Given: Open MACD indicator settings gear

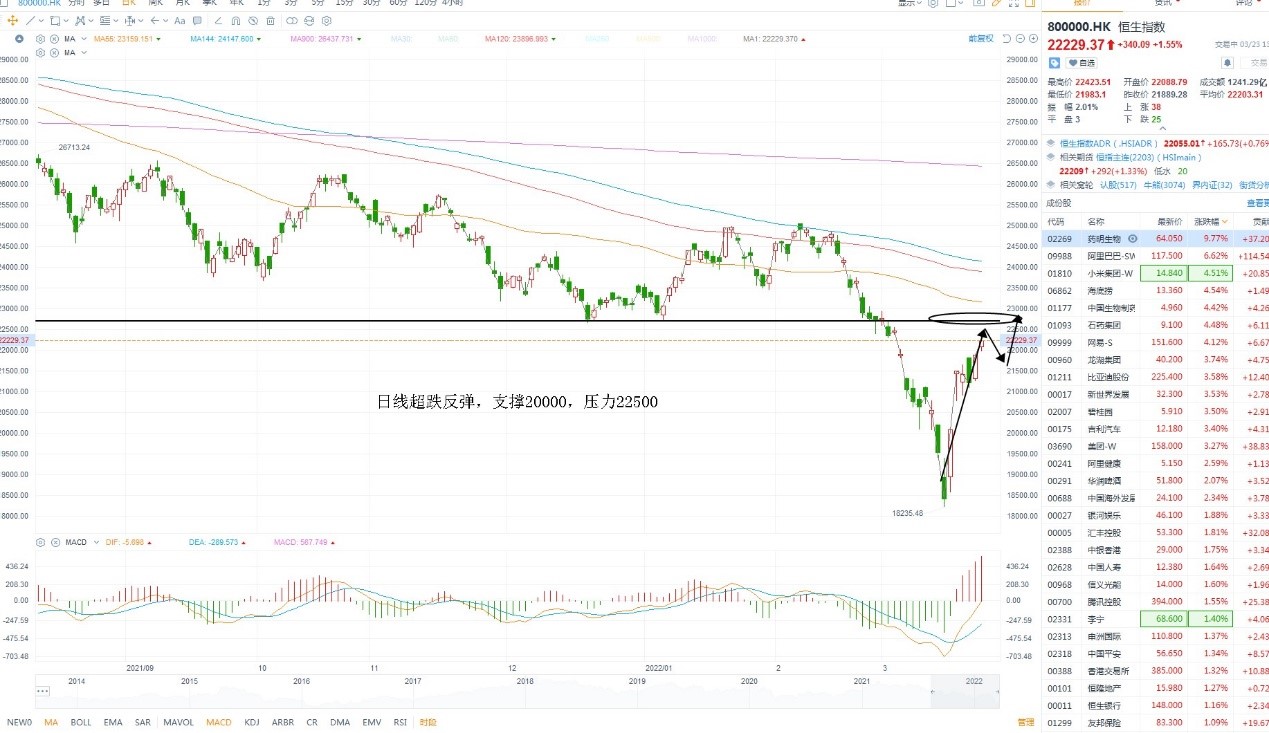Looking at the screenshot, I should 40,542.
